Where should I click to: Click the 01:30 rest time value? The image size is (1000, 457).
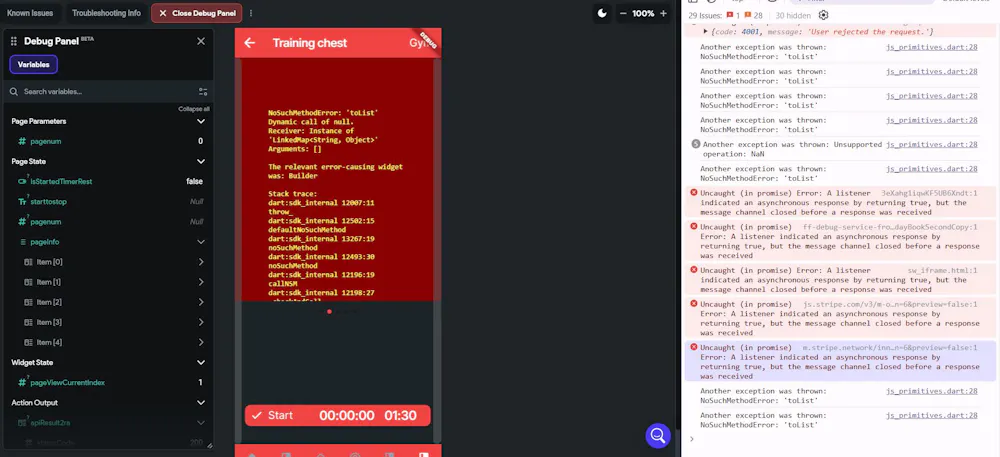400,416
